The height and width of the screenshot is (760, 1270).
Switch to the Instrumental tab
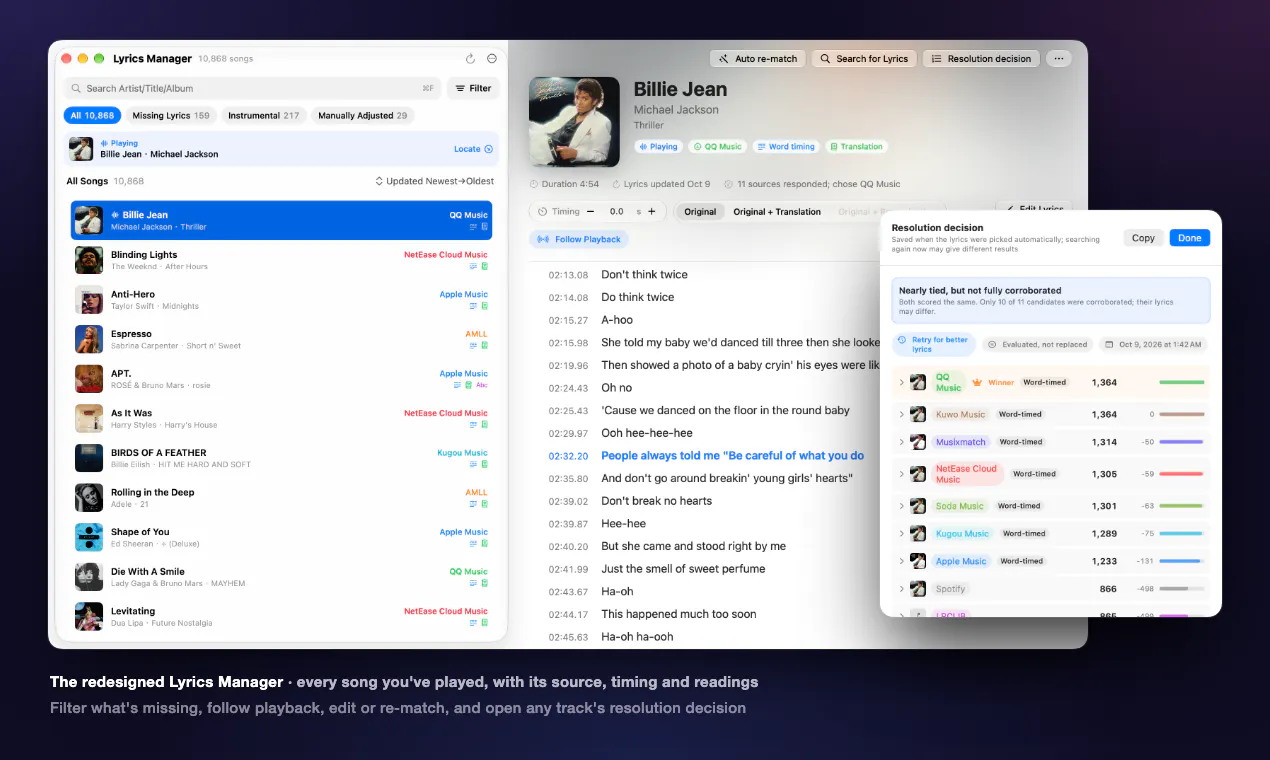pyautogui.click(x=264, y=116)
